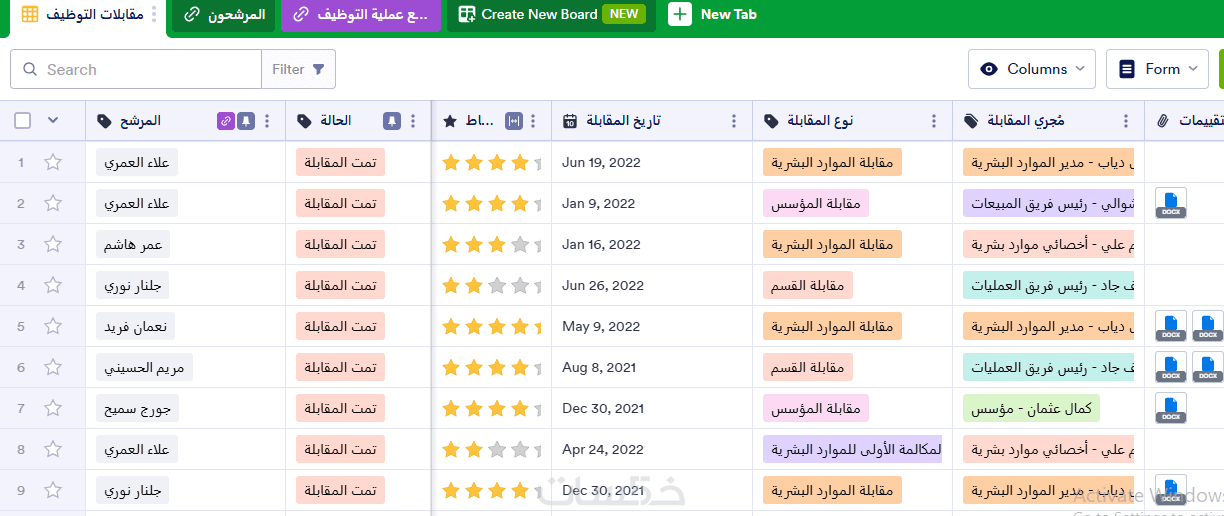
Task: Toggle the favorite star for row 6
Action: coord(53,367)
